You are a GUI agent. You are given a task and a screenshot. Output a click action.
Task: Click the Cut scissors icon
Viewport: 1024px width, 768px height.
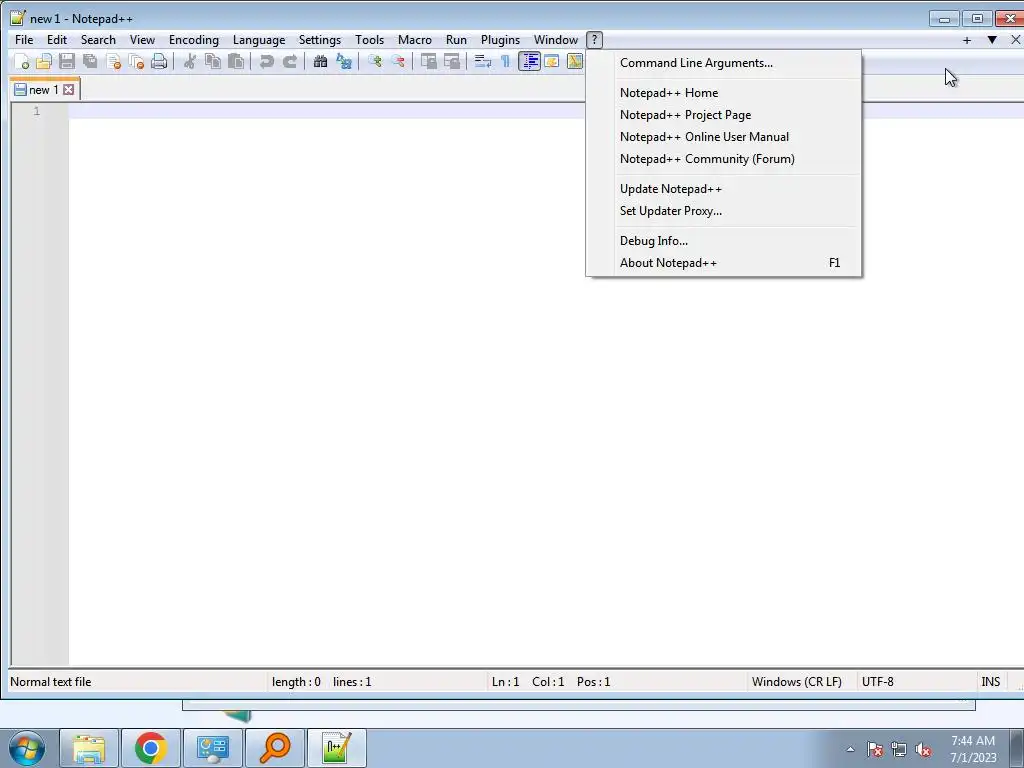(x=189, y=61)
